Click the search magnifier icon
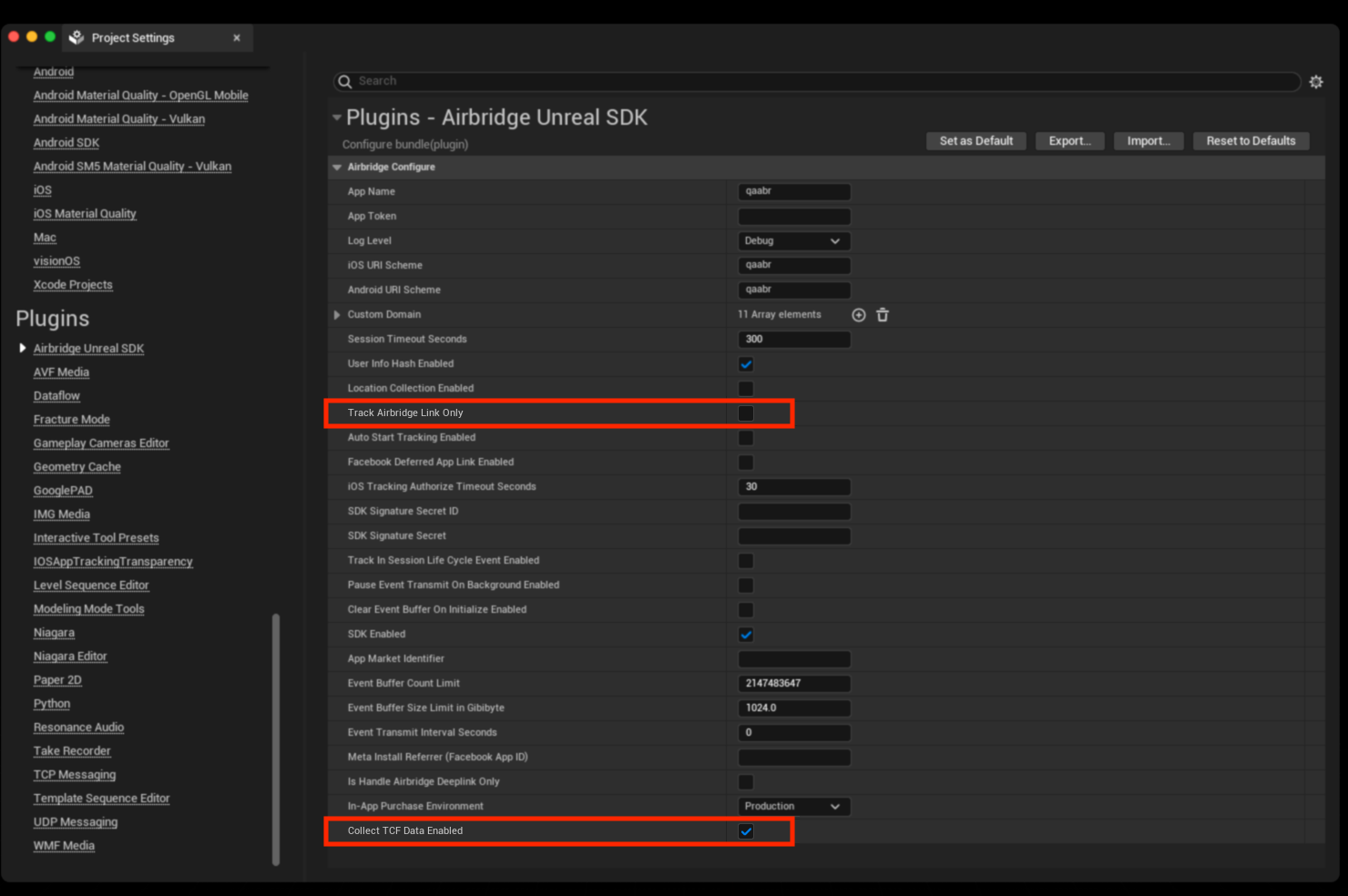The height and width of the screenshot is (896, 1348). pos(345,82)
